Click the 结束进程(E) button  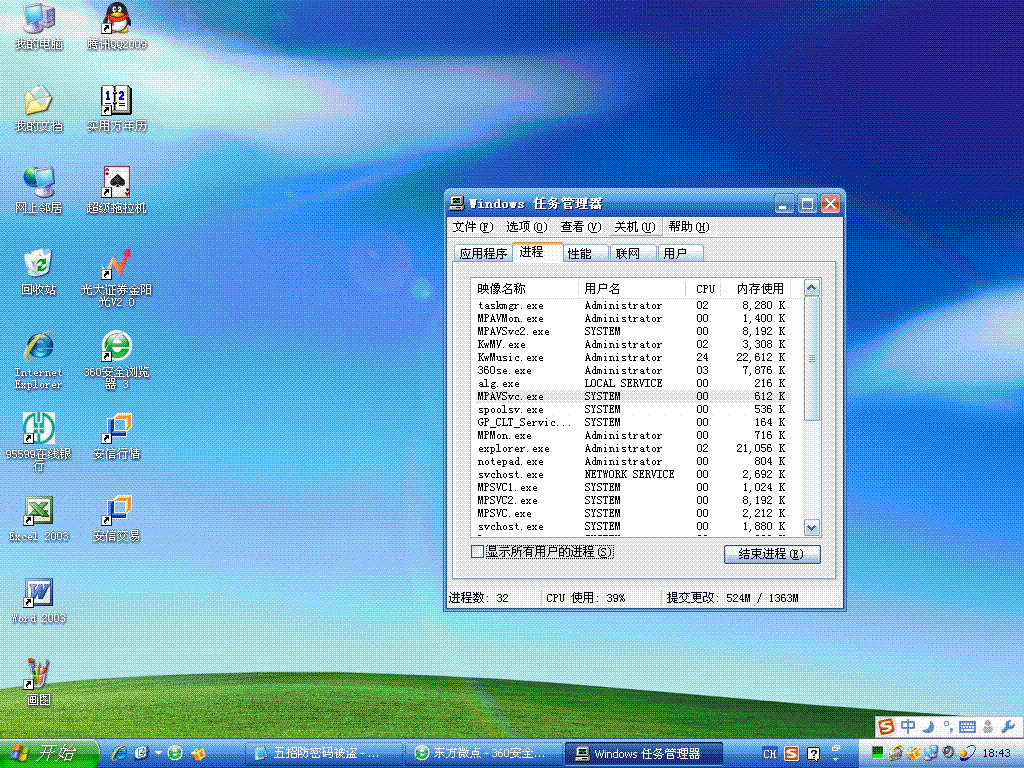click(772, 554)
